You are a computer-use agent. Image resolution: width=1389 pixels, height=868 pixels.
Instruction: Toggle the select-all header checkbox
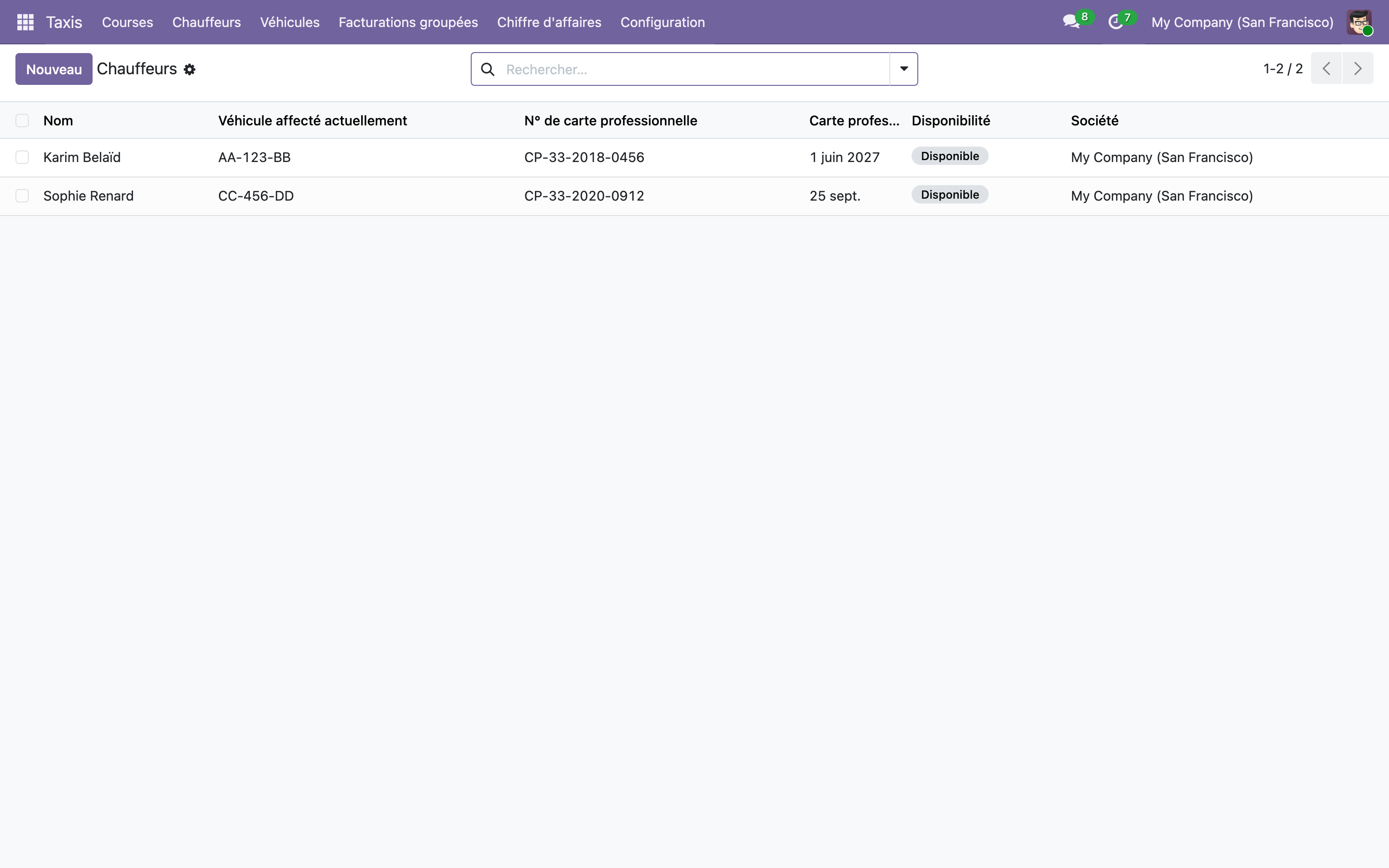(x=22, y=121)
